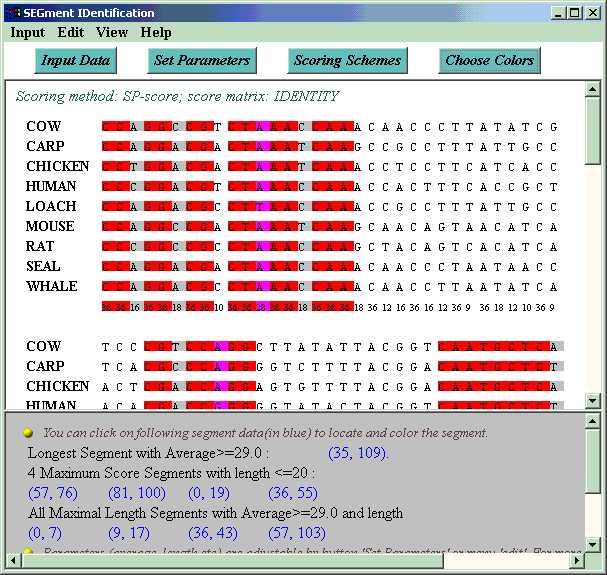Open the View menu
The height and width of the screenshot is (575, 607).
click(112, 32)
